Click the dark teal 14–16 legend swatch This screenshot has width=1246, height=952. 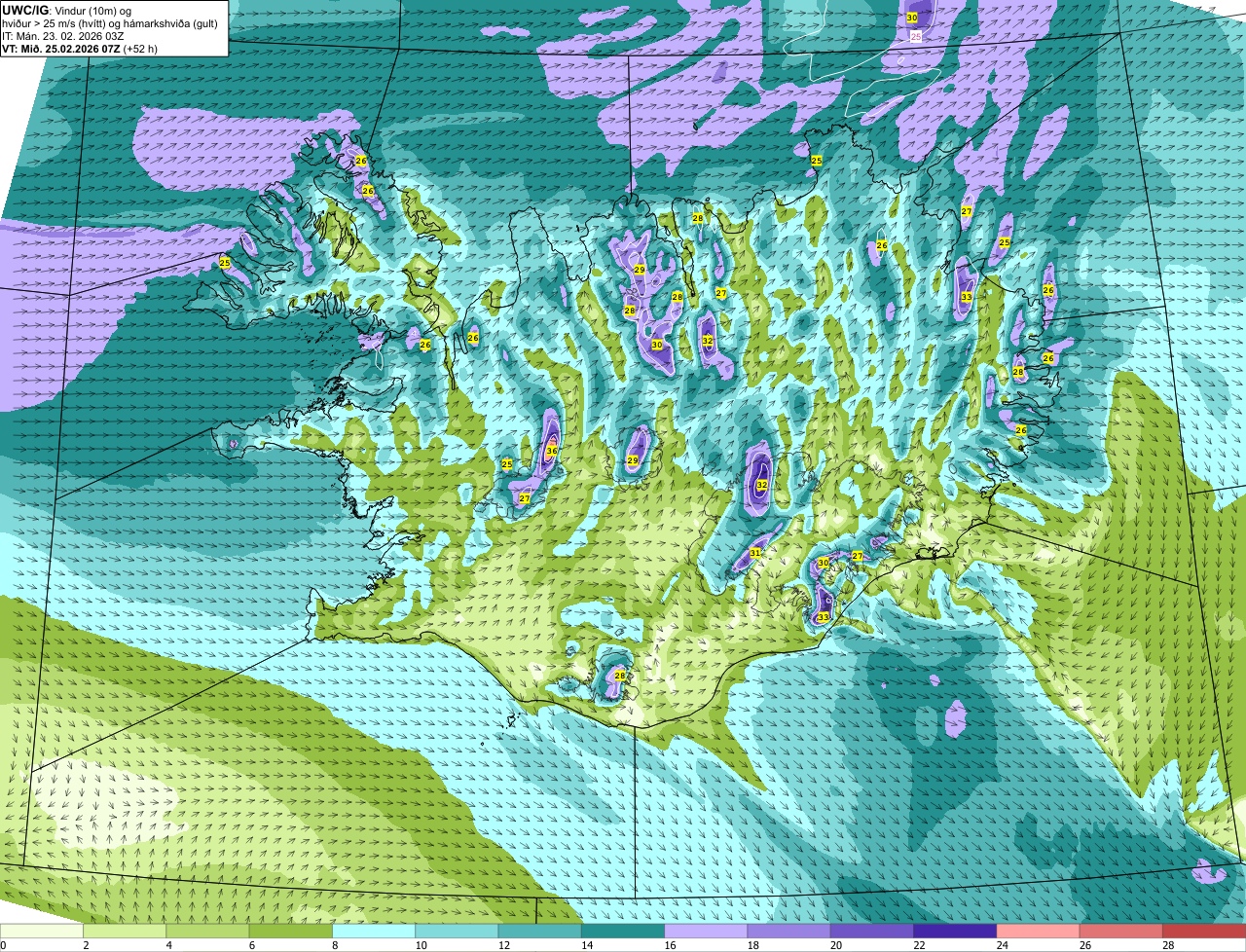click(623, 931)
